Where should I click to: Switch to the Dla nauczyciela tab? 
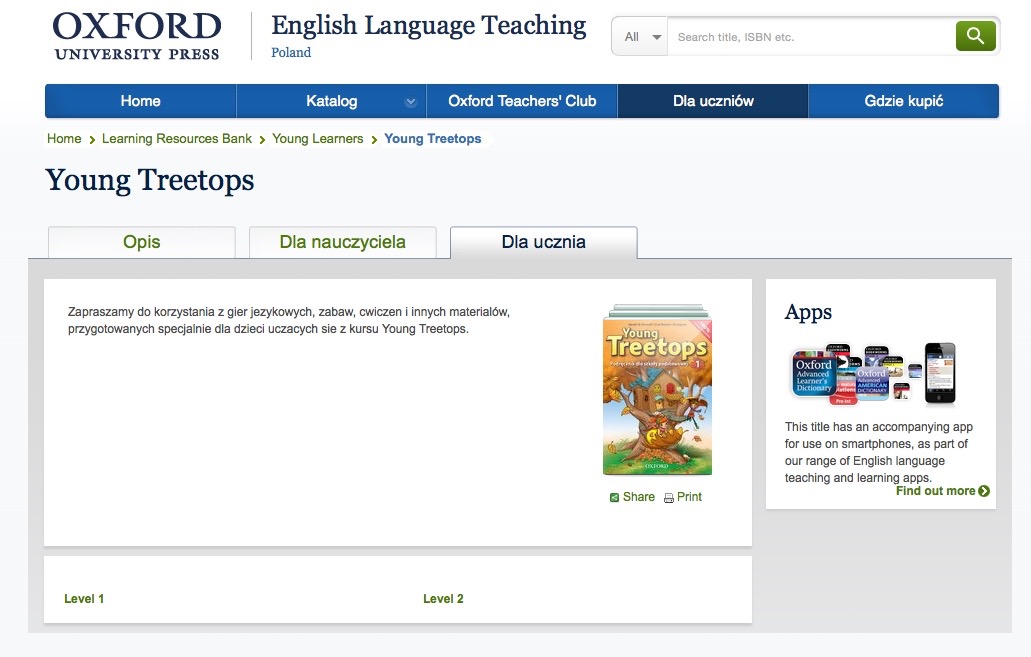pos(342,242)
